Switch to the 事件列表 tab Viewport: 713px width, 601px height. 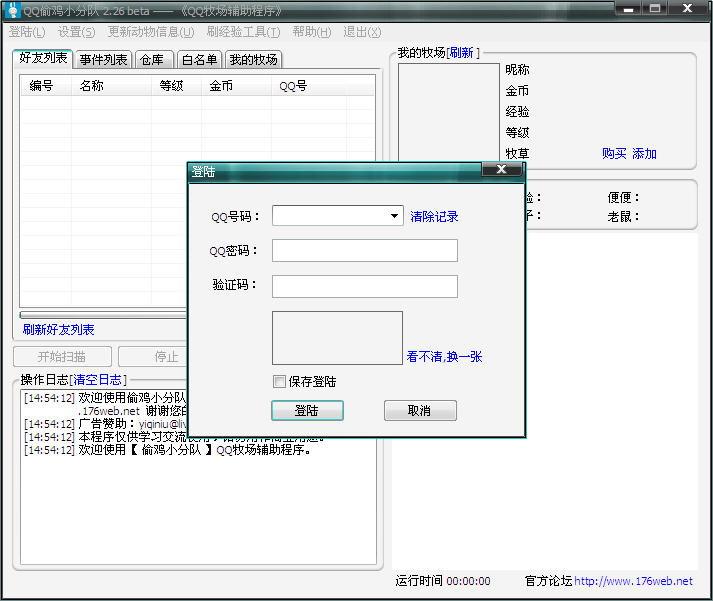pos(103,60)
